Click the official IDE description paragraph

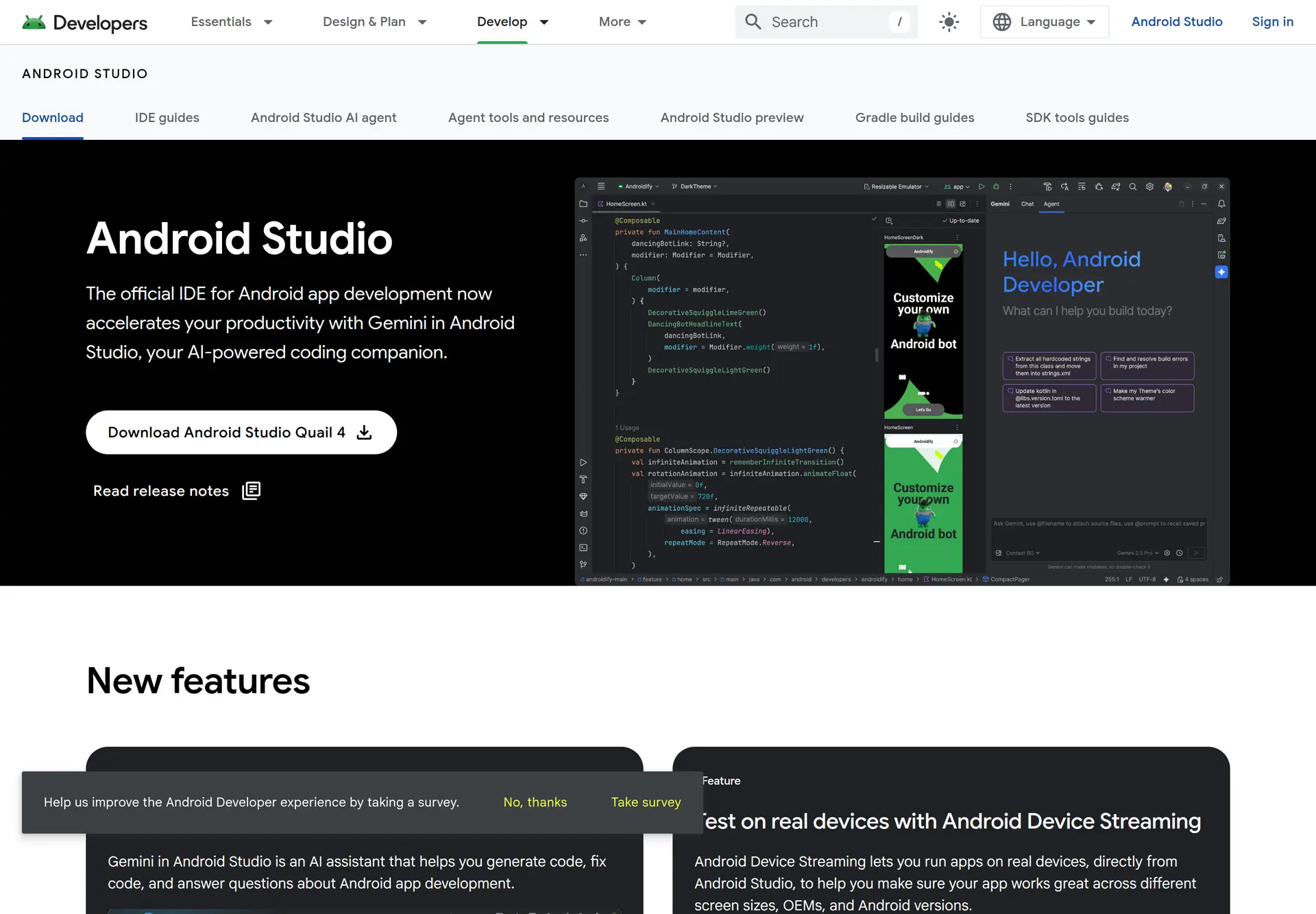(300, 323)
